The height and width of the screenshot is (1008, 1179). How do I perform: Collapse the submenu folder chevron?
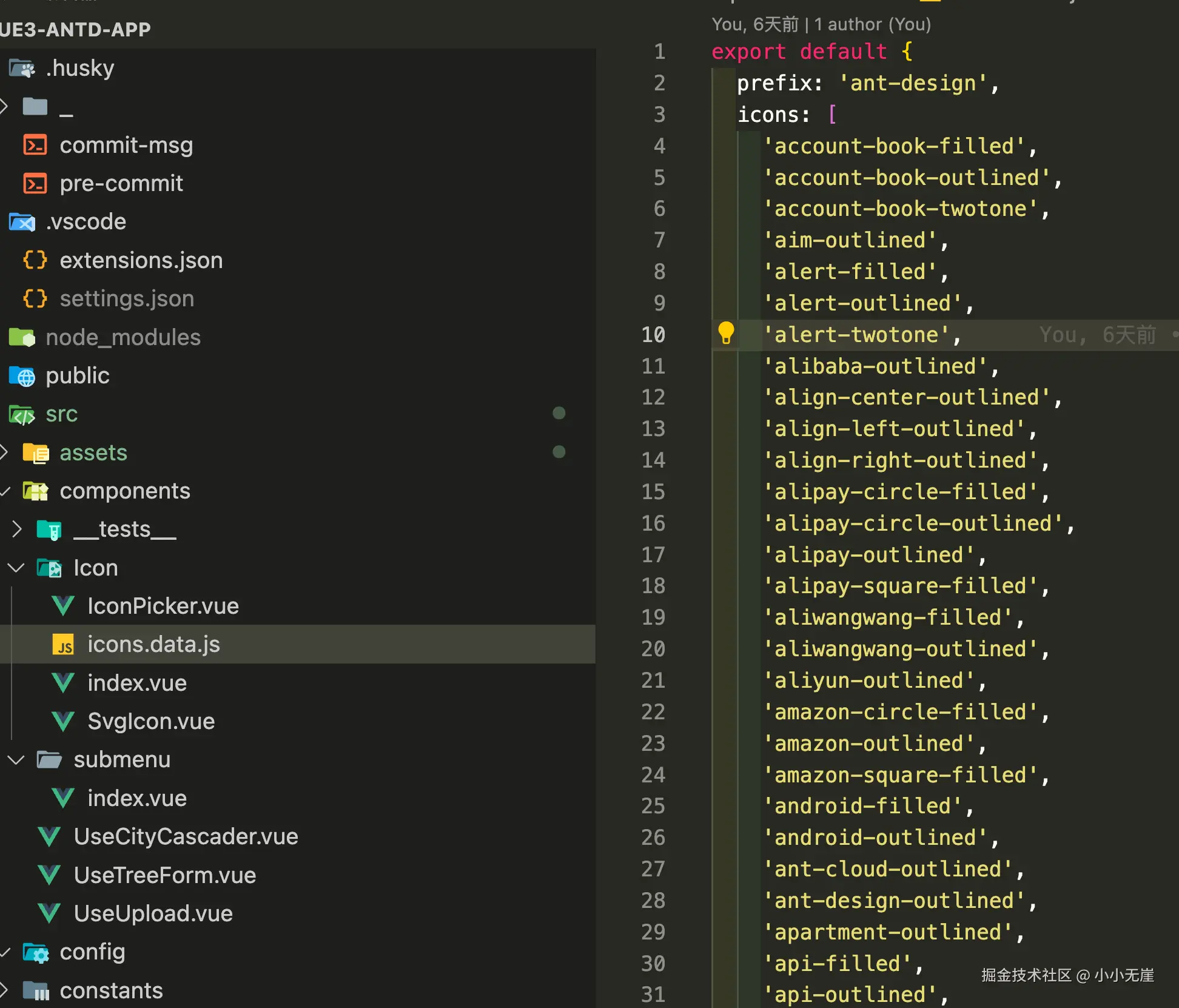click(16, 760)
